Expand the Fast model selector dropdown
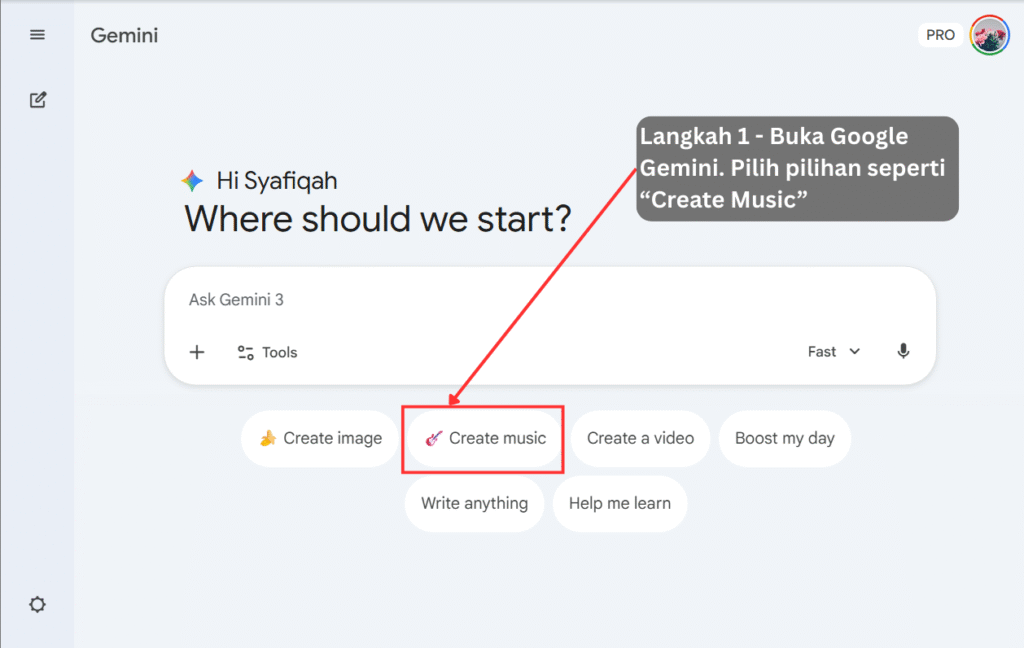The image size is (1024, 648). click(833, 352)
